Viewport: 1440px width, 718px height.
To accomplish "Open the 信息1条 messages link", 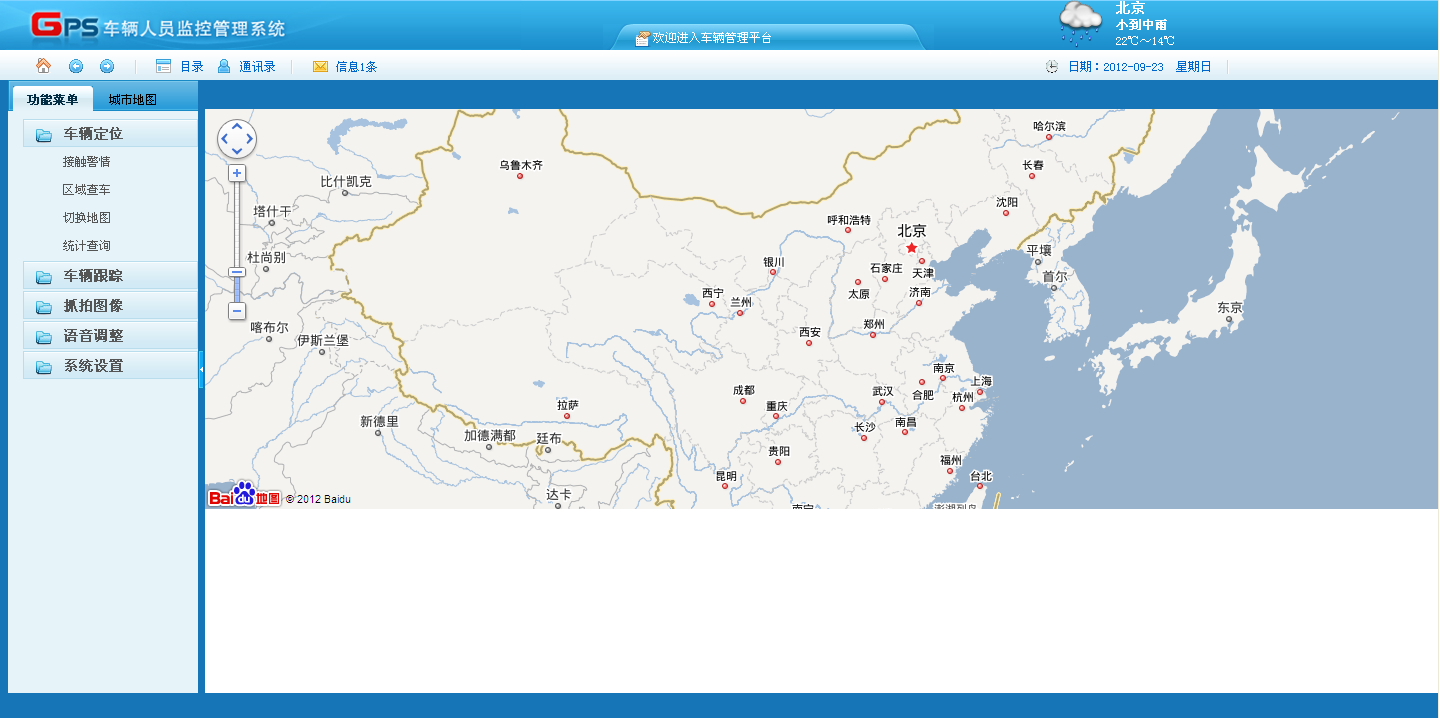I will click(356, 67).
